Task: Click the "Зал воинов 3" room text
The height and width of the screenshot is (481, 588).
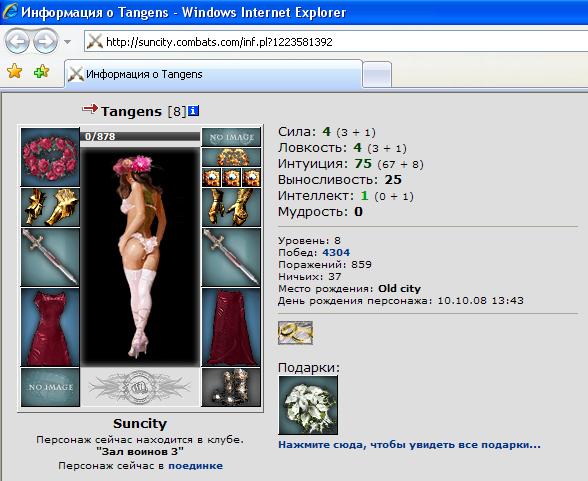Action: pyautogui.click(x=140, y=451)
